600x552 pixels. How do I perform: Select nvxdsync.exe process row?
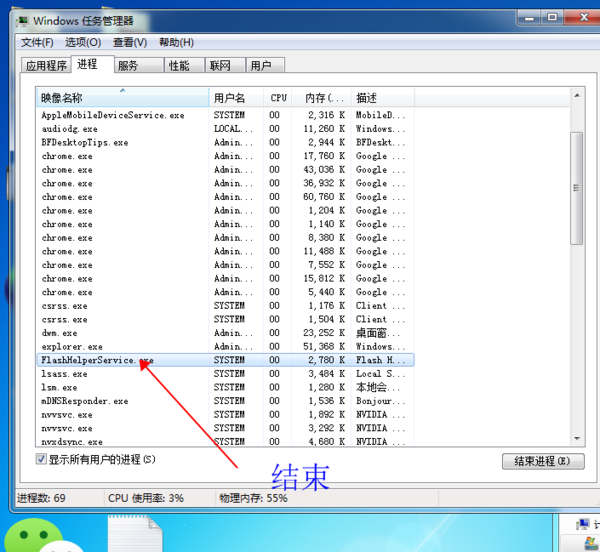pos(225,441)
